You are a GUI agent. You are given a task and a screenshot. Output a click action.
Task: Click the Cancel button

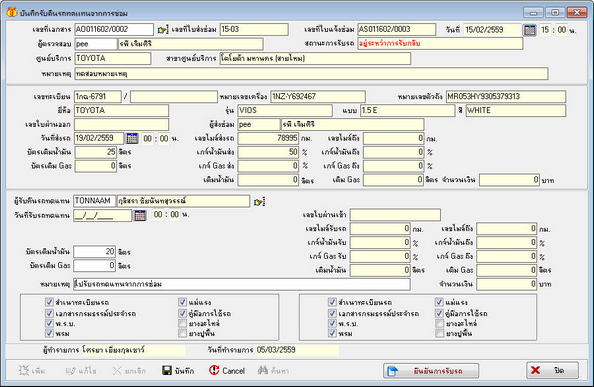[x=227, y=370]
